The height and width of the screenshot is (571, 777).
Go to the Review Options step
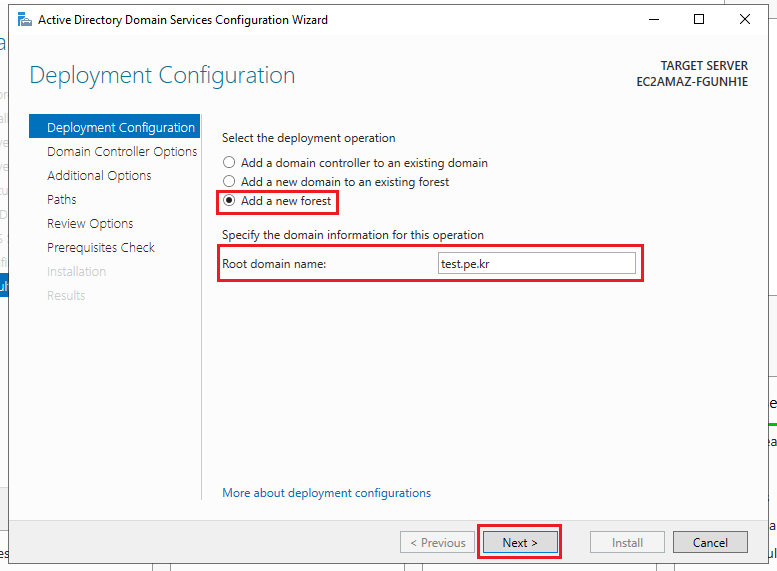coord(90,224)
